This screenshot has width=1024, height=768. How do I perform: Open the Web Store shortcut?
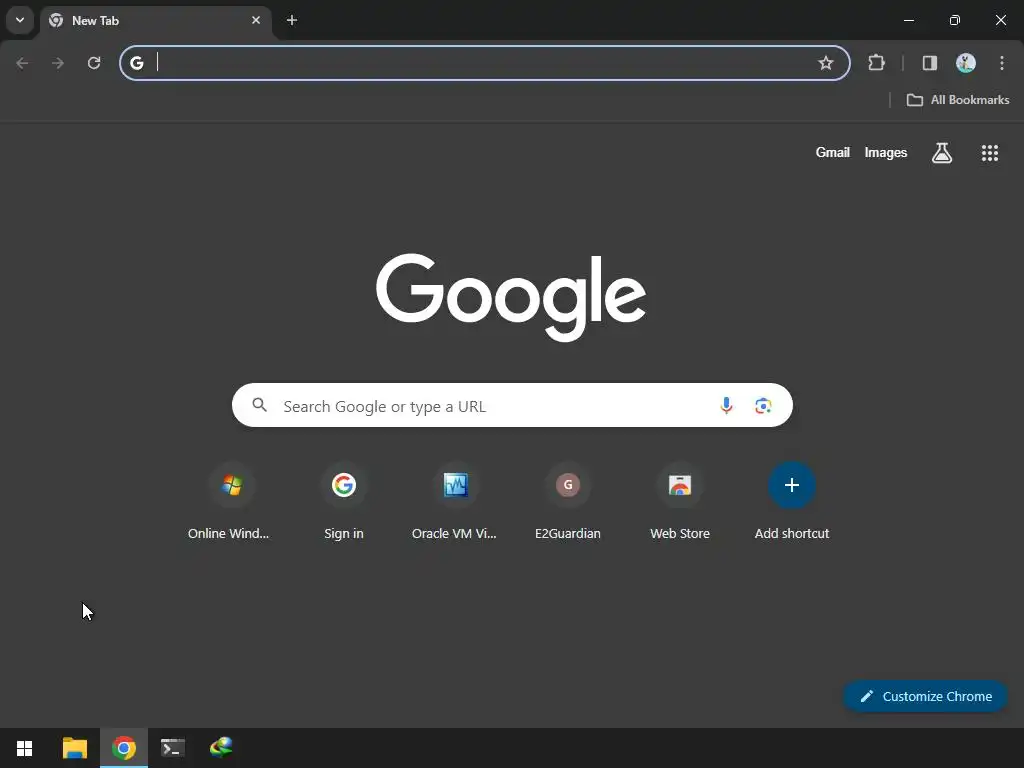[680, 502]
